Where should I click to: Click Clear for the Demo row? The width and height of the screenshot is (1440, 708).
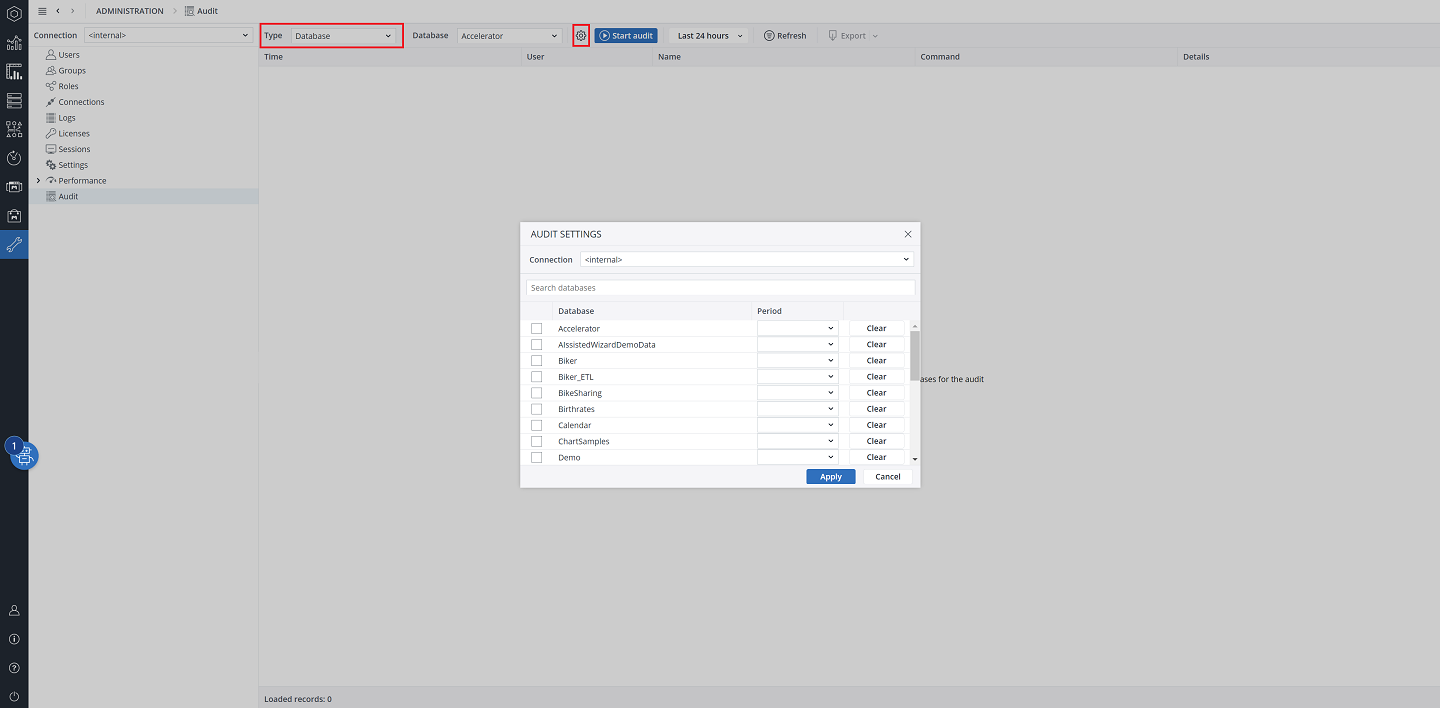tap(877, 457)
